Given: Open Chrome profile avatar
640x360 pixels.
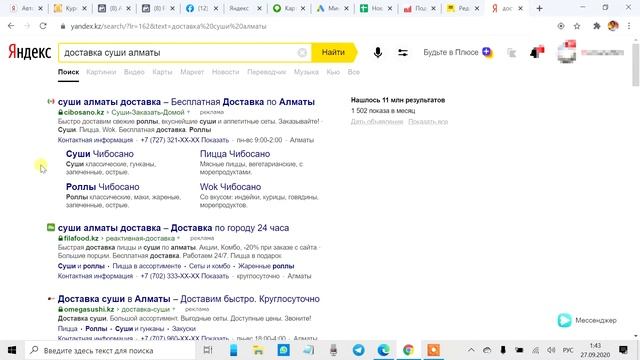Looking at the screenshot, I should [x=613, y=26].
